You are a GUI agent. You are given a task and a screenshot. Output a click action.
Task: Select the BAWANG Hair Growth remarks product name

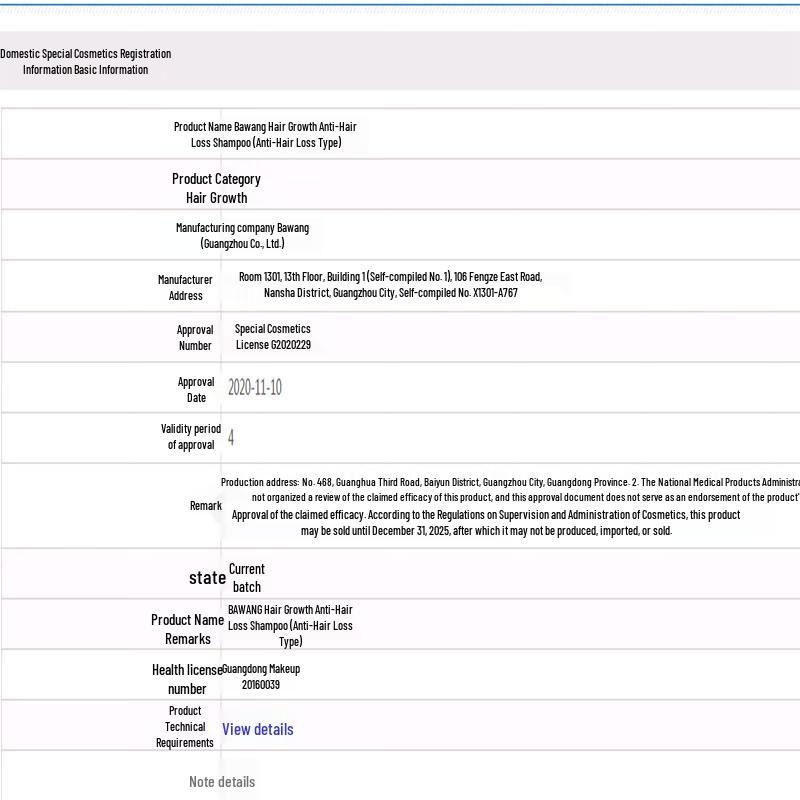click(x=290, y=626)
